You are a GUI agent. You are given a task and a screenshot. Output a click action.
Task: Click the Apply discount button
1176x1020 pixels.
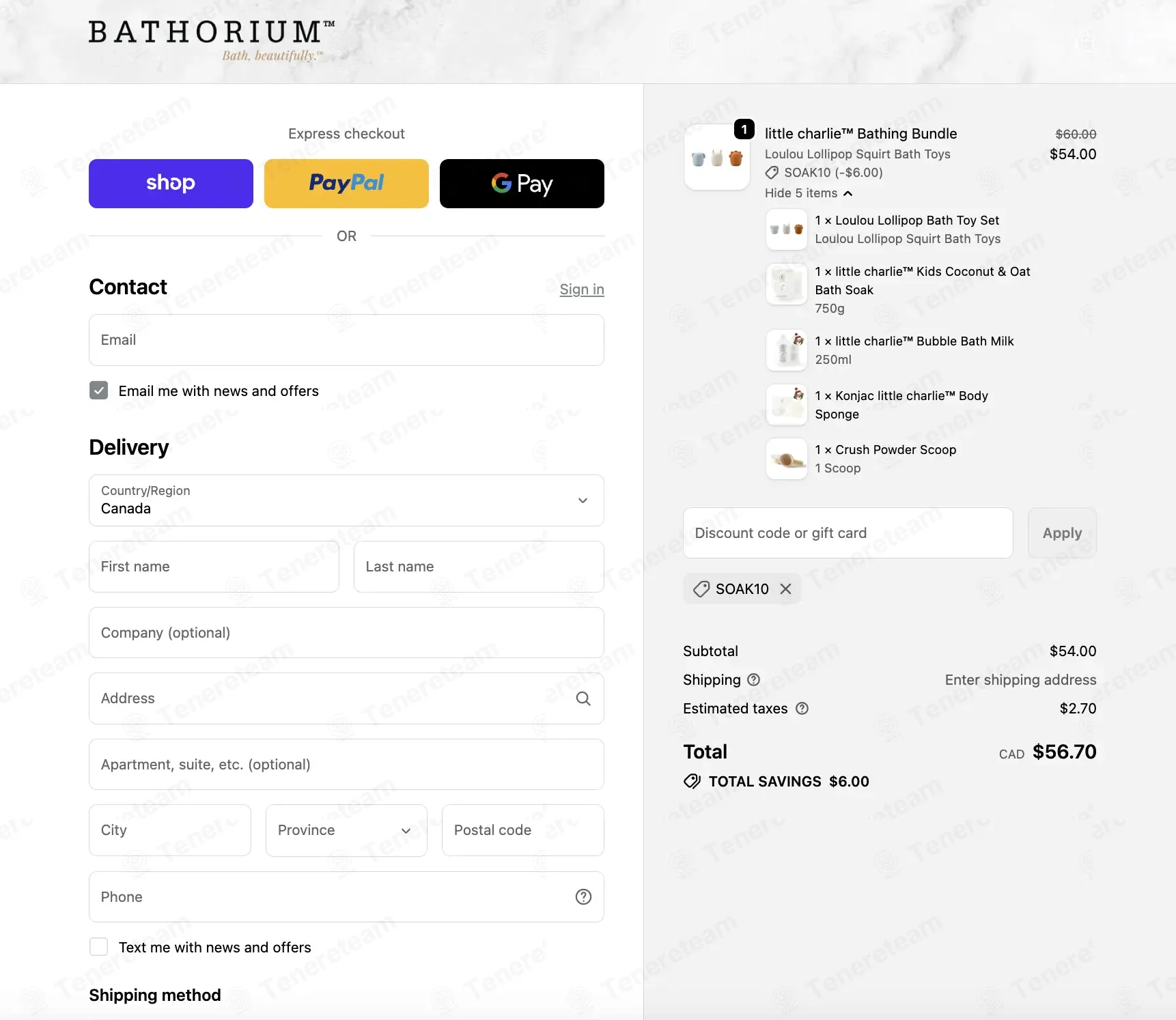[x=1062, y=533]
